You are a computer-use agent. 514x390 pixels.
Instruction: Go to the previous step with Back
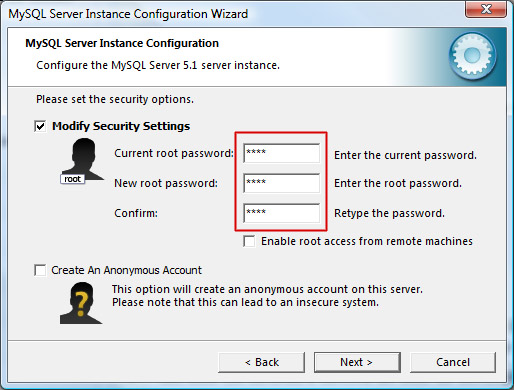[x=262, y=362]
